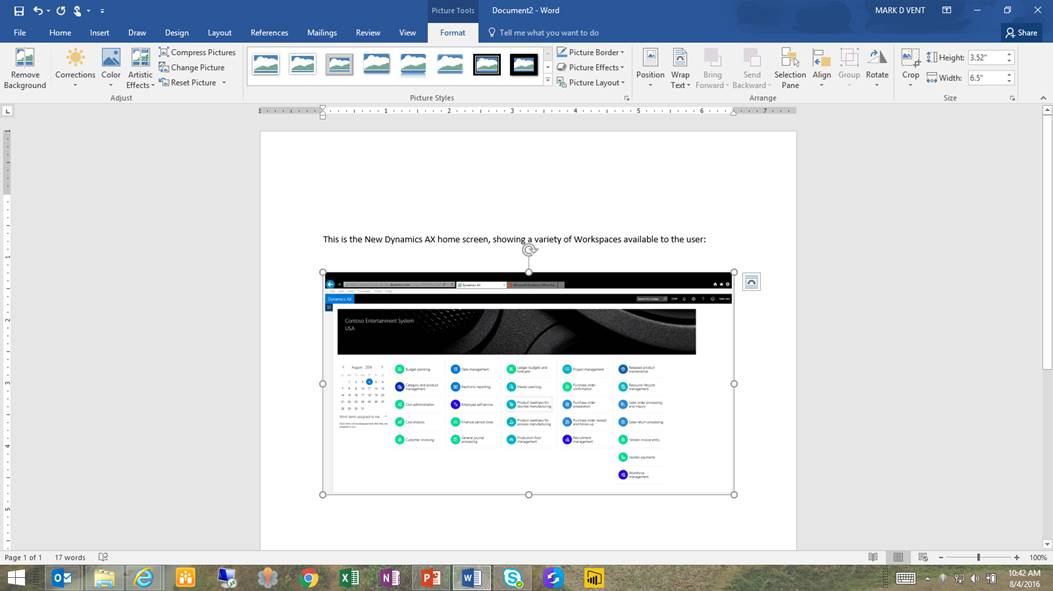This screenshot has height=591, width=1053.
Task: Open Excel from the Windows taskbar
Action: 350,577
